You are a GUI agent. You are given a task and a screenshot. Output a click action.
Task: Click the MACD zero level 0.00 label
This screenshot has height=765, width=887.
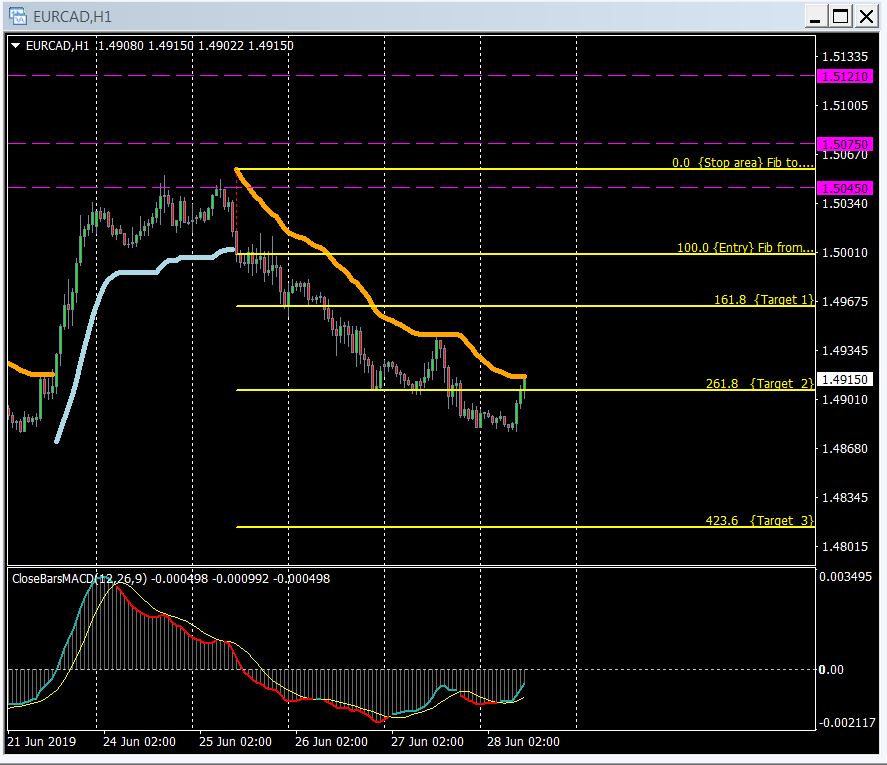coord(831,669)
